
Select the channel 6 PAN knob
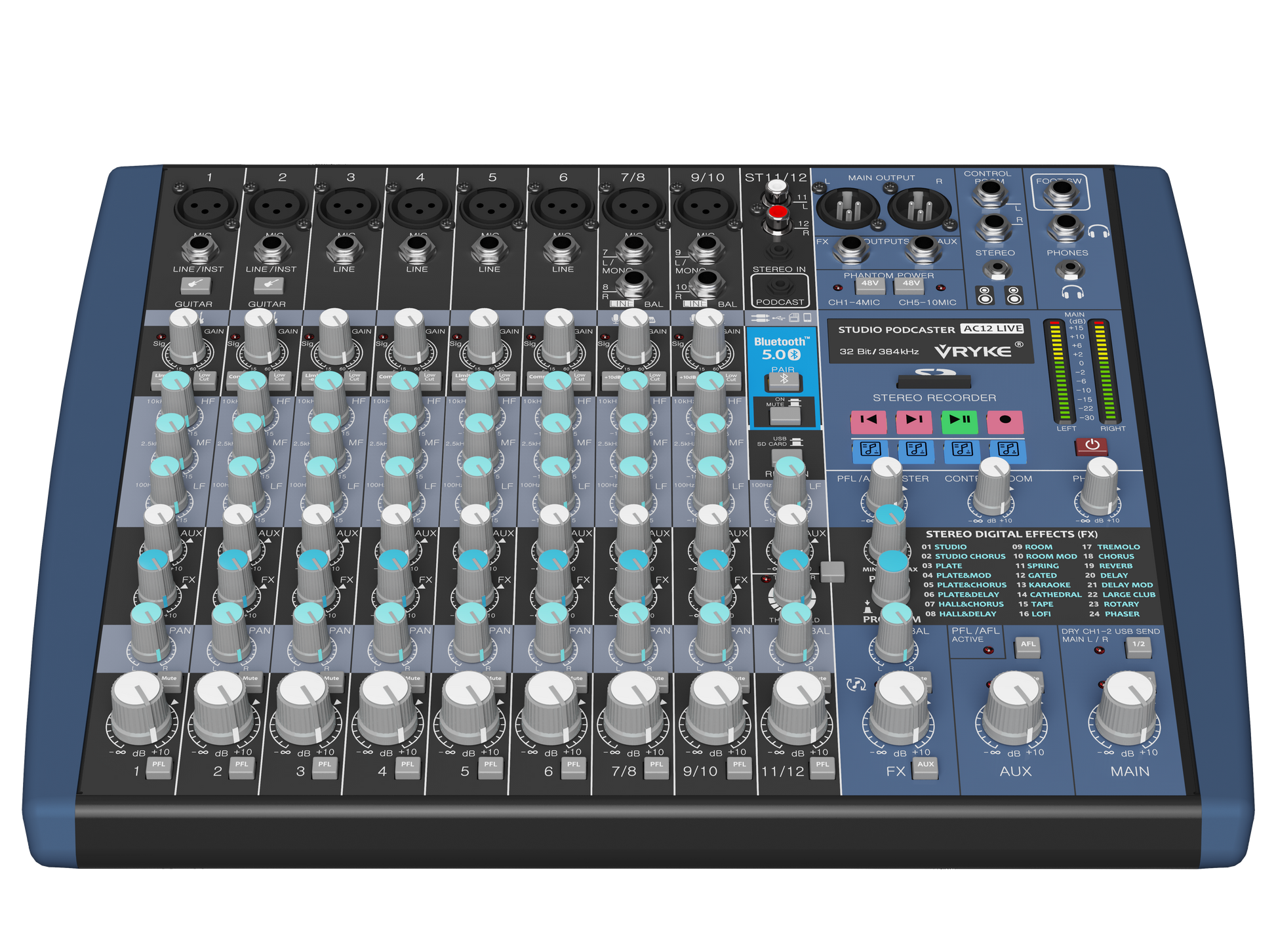pyautogui.click(x=554, y=632)
